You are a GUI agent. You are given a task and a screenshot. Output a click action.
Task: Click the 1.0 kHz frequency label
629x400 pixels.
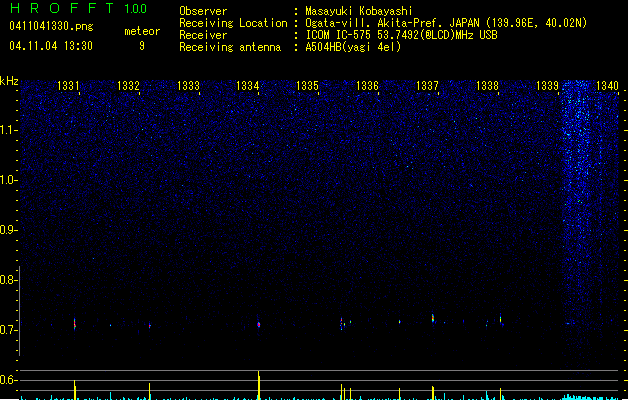9,180
